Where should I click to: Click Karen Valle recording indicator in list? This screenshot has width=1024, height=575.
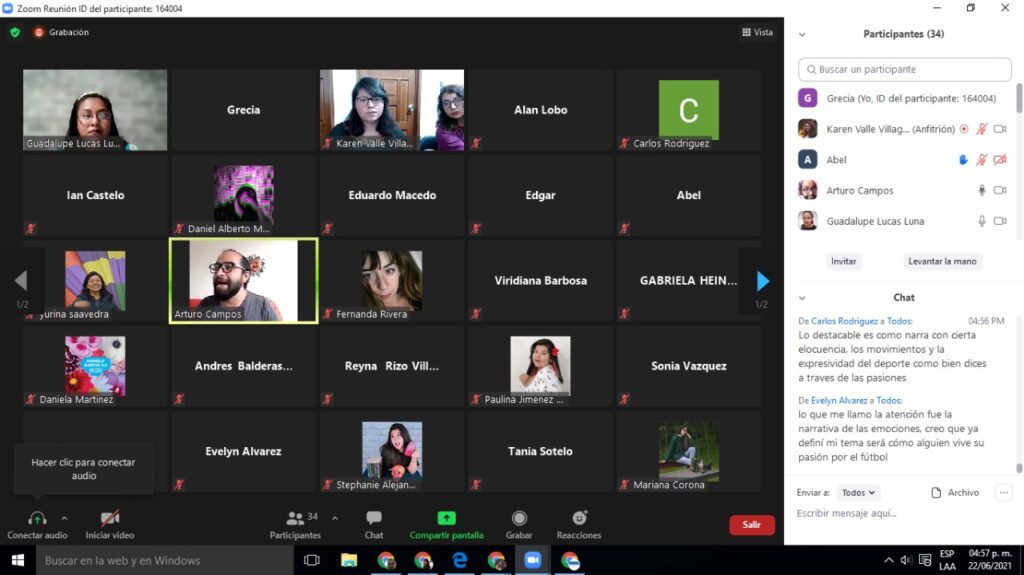click(x=964, y=129)
